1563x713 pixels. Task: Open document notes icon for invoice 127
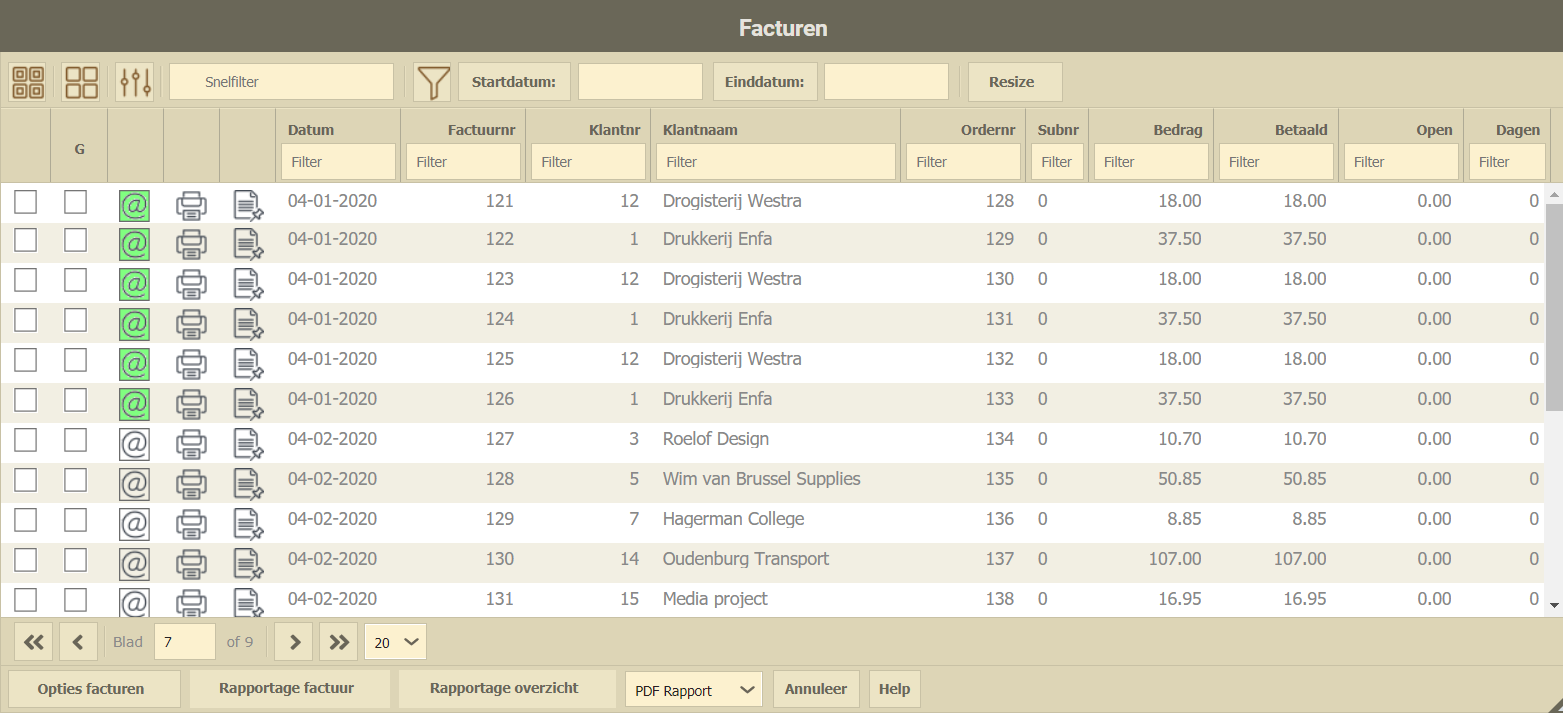pos(247,443)
